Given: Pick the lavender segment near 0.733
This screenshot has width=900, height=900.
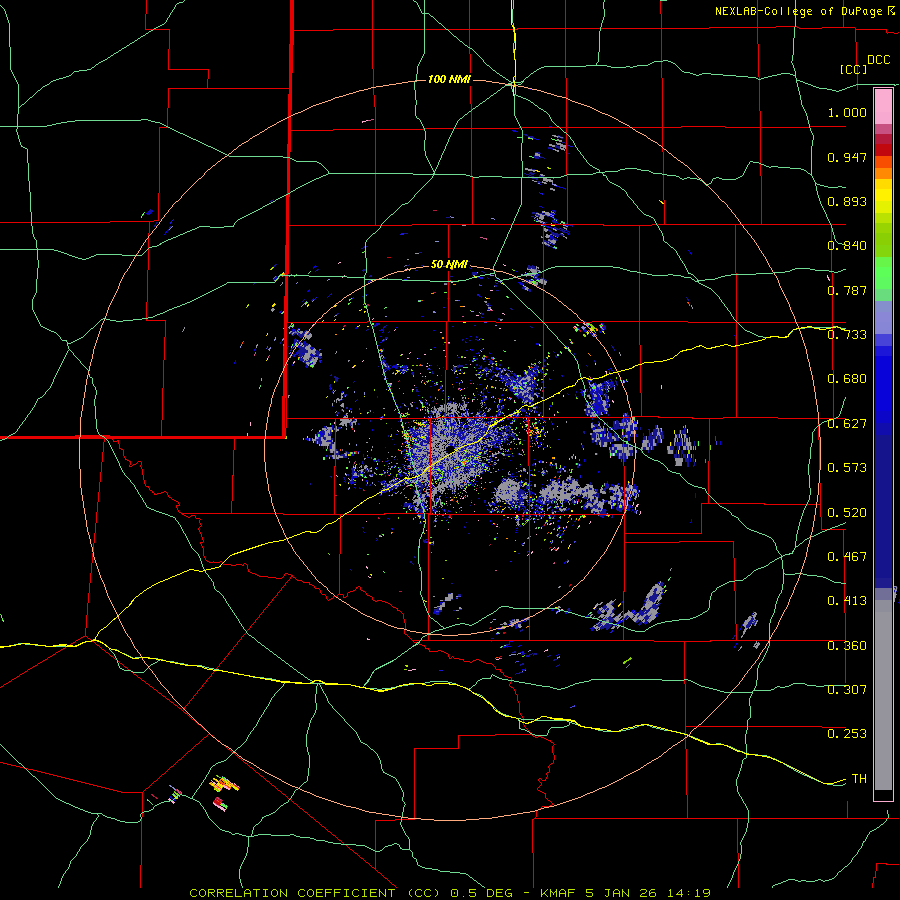Looking at the screenshot, I should click(883, 318).
